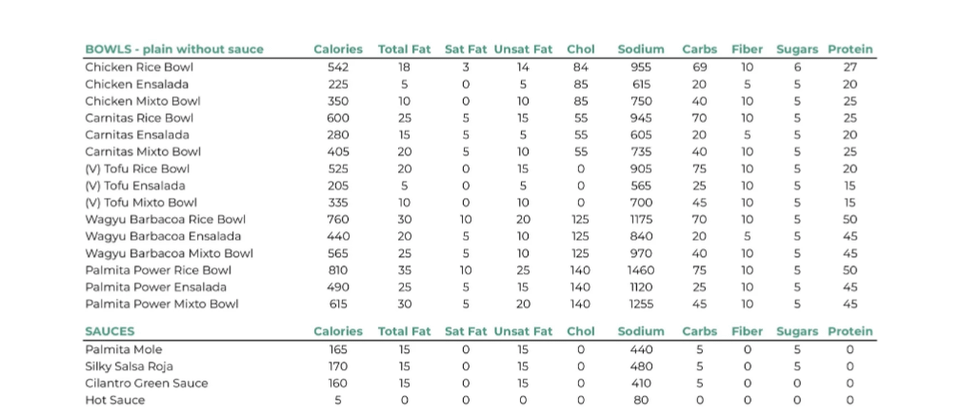Click the 810 calories value for Palmita Power Rice Bowl
Image resolution: width=960 pixels, height=414 pixels.
pyautogui.click(x=338, y=270)
